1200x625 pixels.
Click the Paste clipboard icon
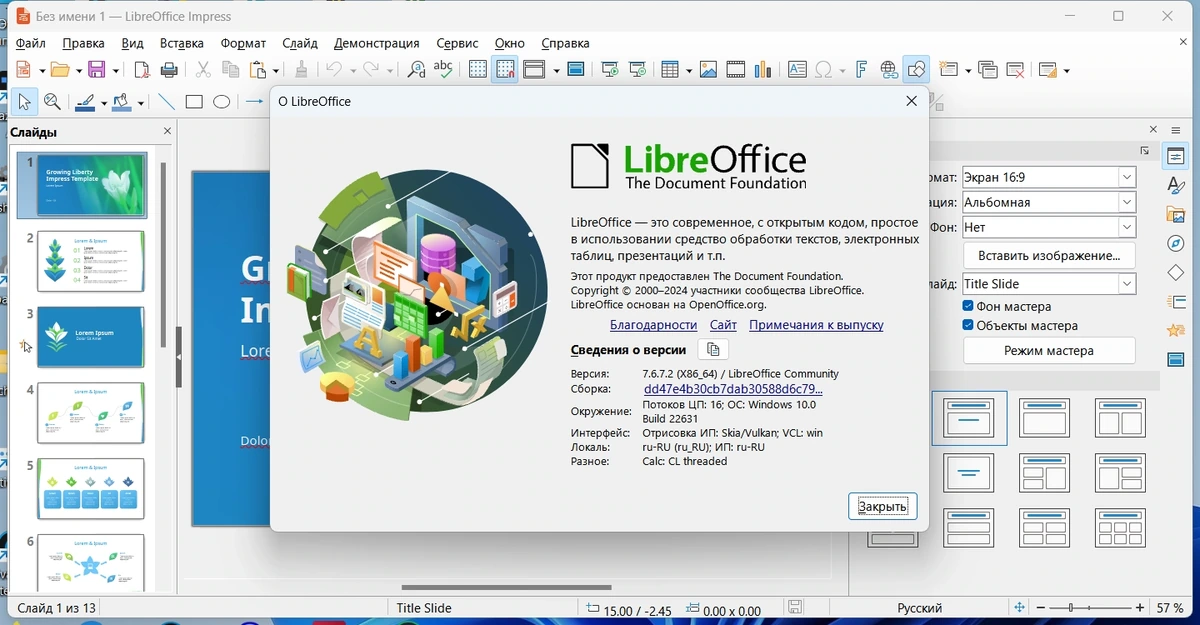(x=258, y=69)
